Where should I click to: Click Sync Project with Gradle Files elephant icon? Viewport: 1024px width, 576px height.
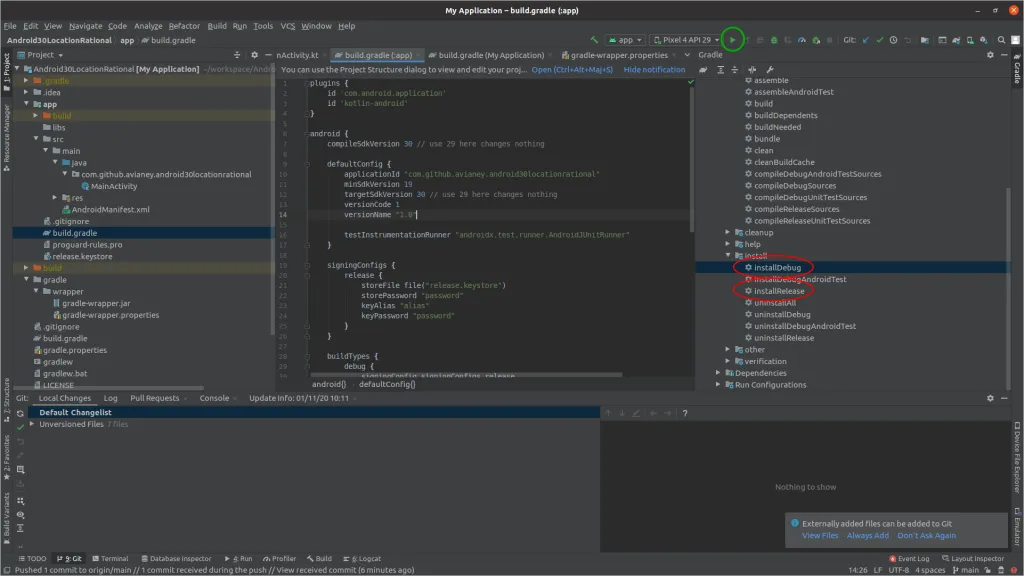pyautogui.click(x=956, y=40)
